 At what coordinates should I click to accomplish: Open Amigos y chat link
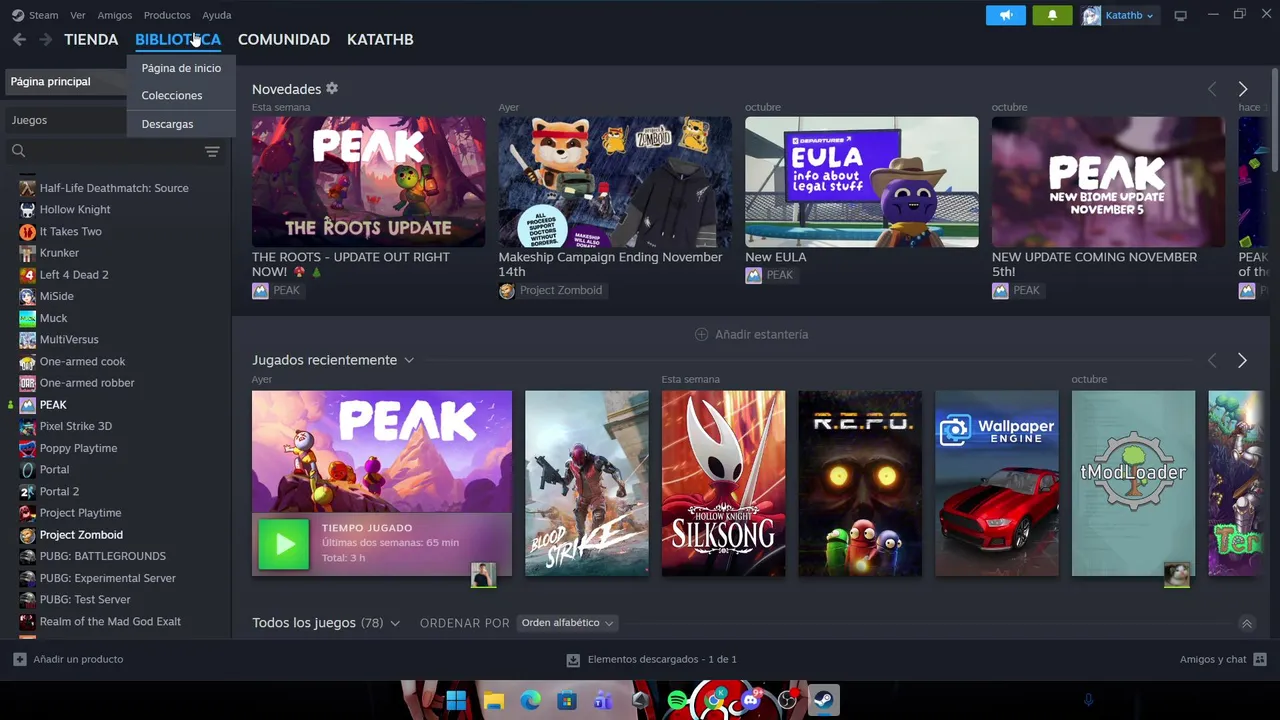click(x=1213, y=659)
